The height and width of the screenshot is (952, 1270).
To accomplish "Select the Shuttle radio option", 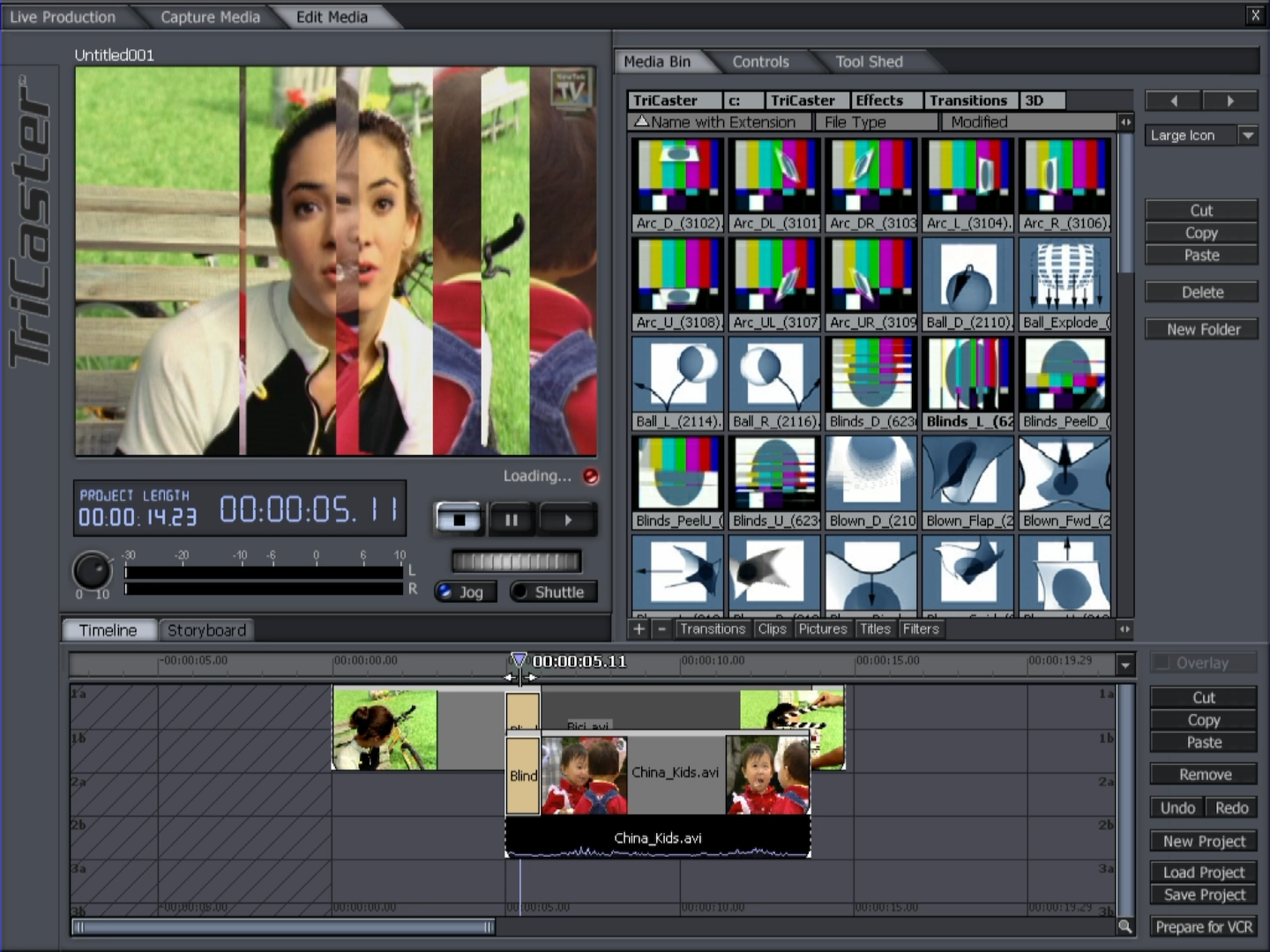I will 553,591.
